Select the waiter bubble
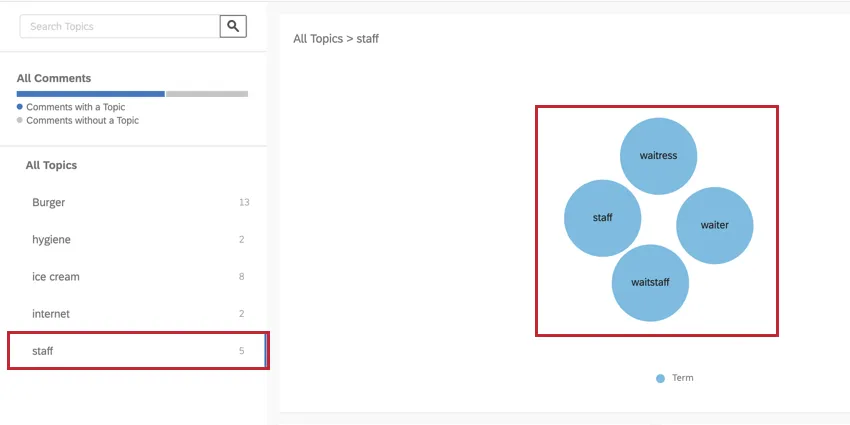Viewport: 850px width, 425px height. [714, 225]
